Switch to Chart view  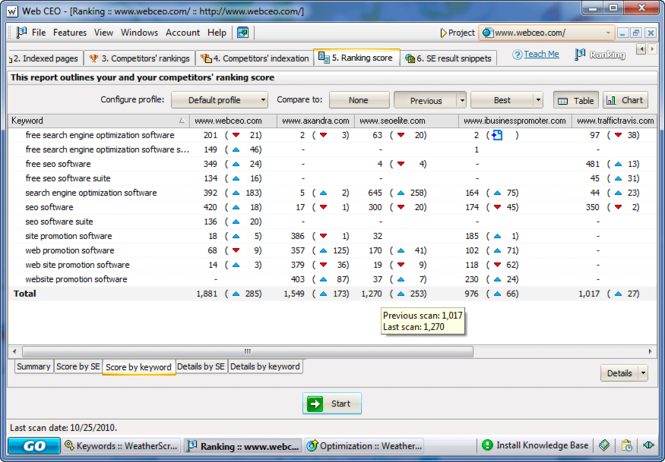pos(625,101)
